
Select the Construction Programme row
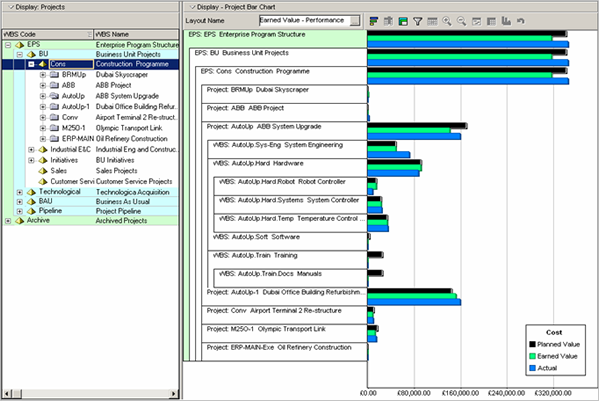[x=90, y=64]
